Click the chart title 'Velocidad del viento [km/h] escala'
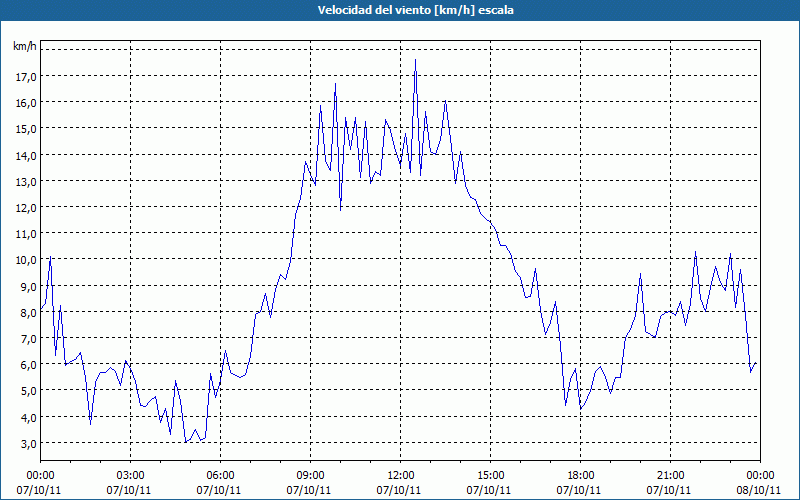The width and height of the screenshot is (800, 500). coord(415,10)
